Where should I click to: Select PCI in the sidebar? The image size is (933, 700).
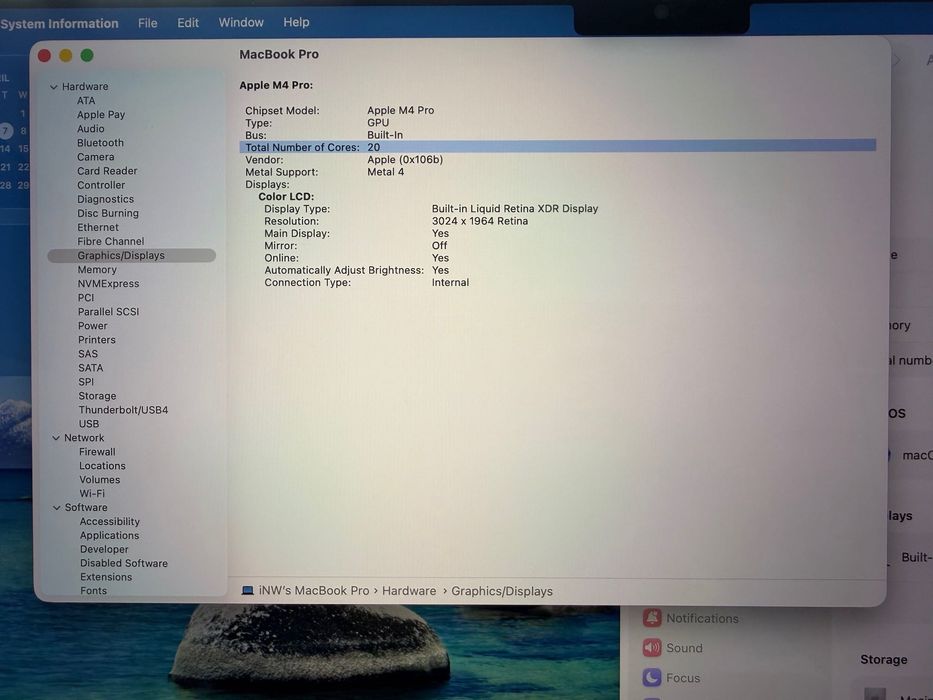[86, 298]
